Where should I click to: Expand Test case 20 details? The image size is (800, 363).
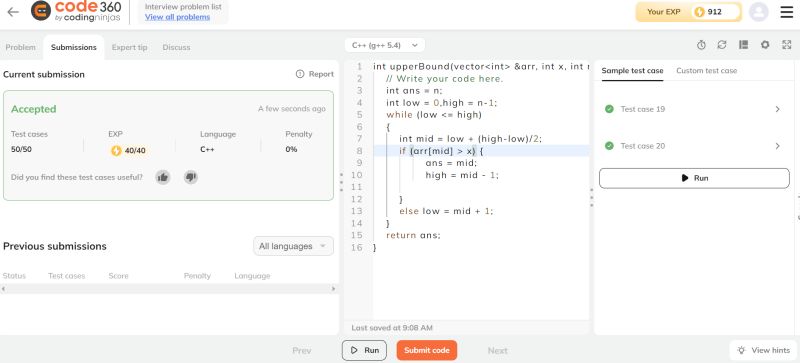(694, 146)
